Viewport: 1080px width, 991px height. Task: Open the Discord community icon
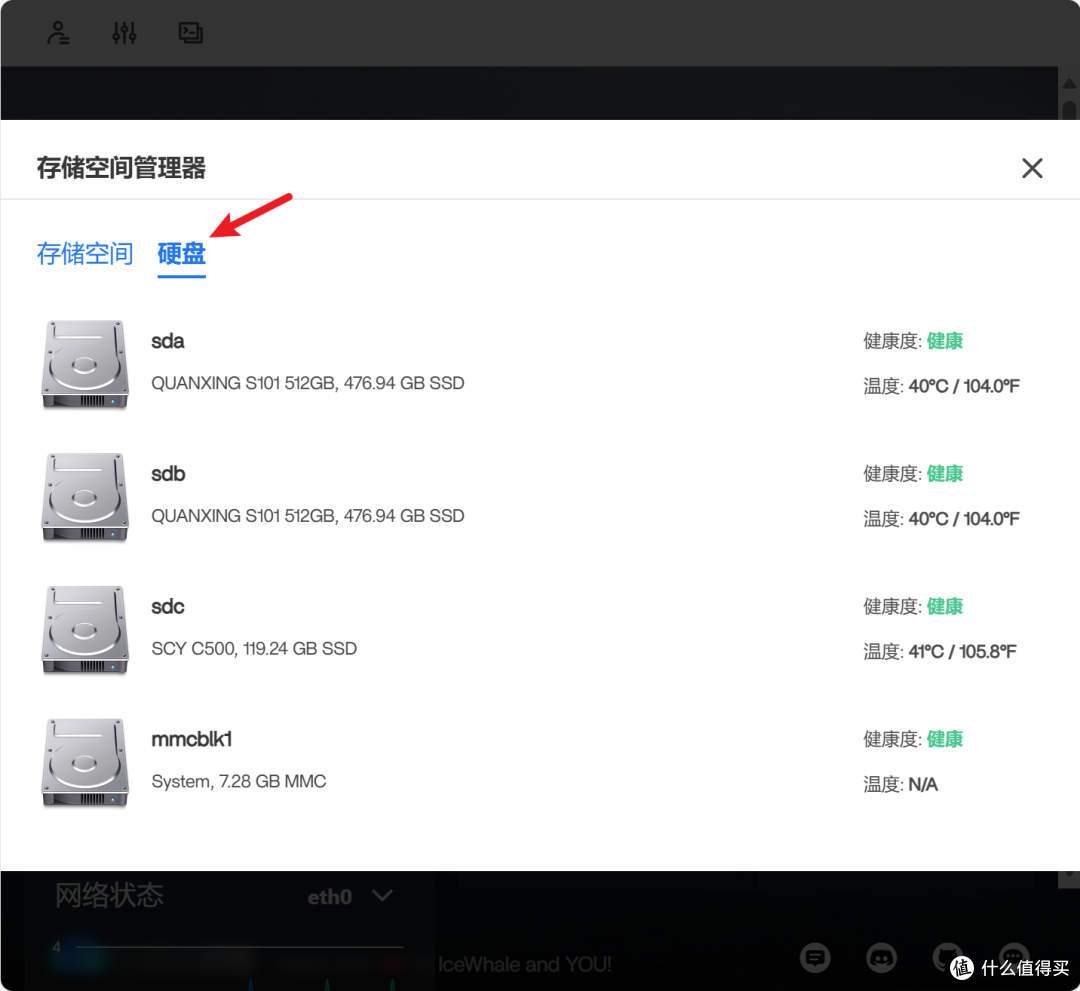pos(881,958)
